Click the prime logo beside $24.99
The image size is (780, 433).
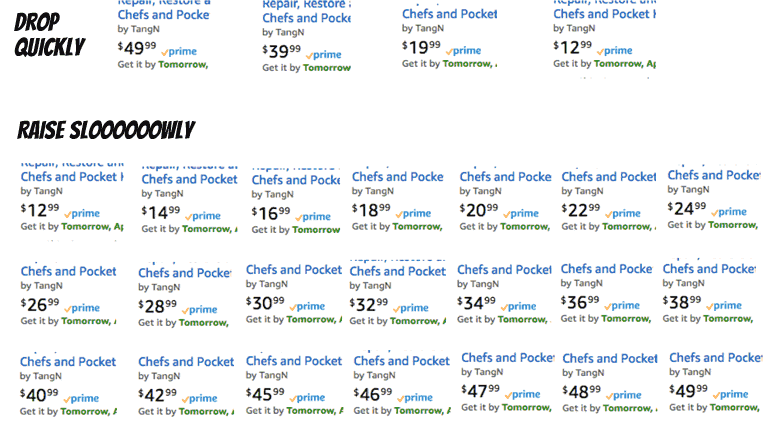click(x=729, y=212)
